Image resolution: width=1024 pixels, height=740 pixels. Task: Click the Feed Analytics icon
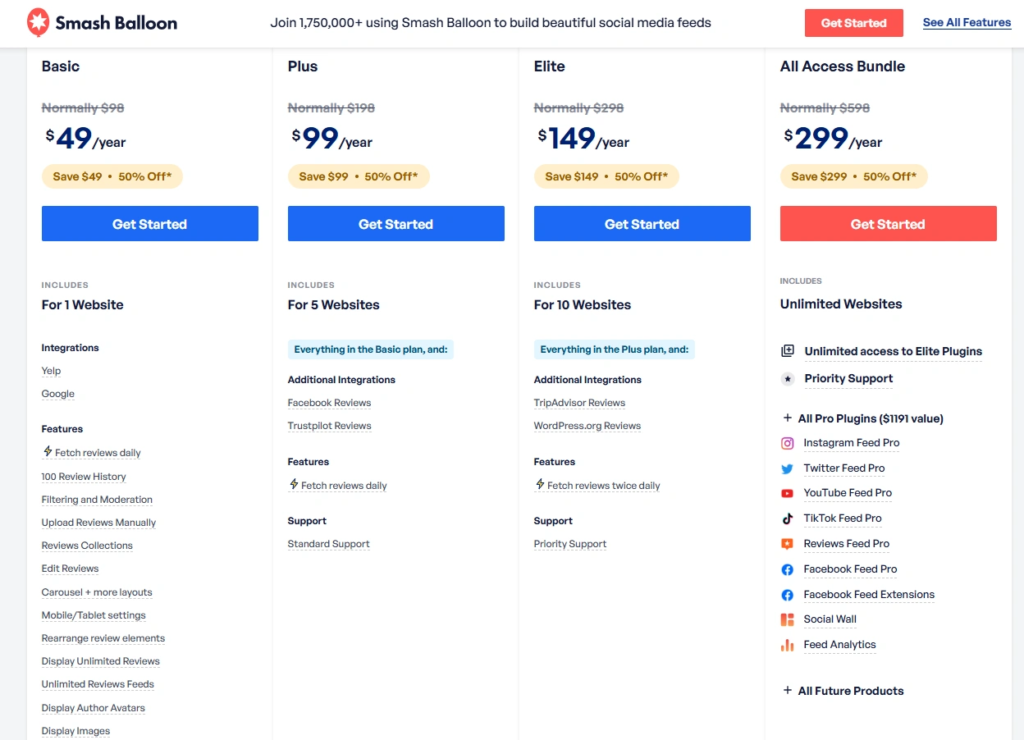tap(787, 645)
